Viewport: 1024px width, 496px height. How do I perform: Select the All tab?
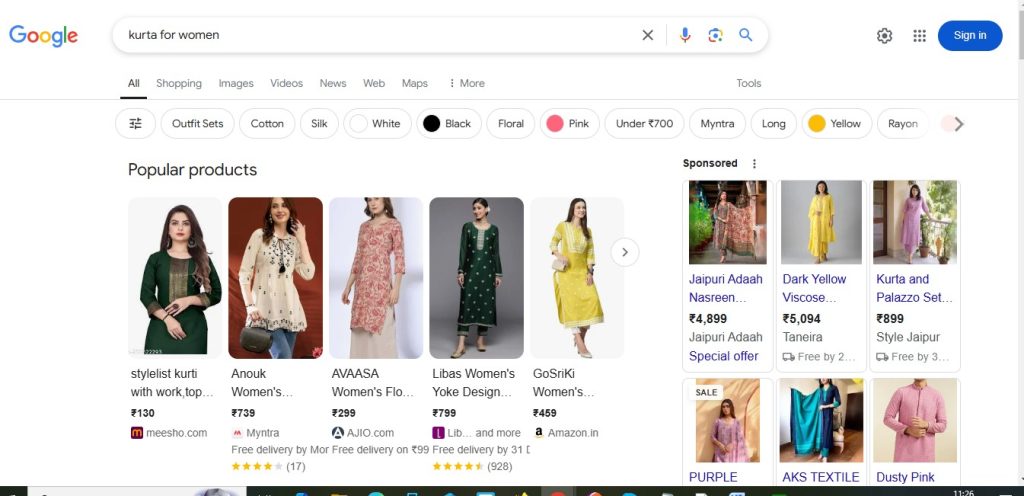pyautogui.click(x=133, y=84)
